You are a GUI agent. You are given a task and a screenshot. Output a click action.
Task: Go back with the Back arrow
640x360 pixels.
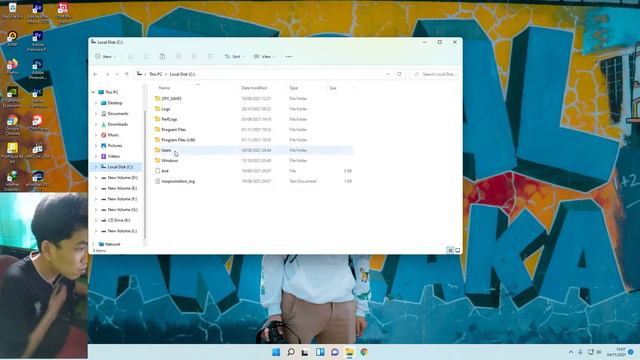pos(96,74)
